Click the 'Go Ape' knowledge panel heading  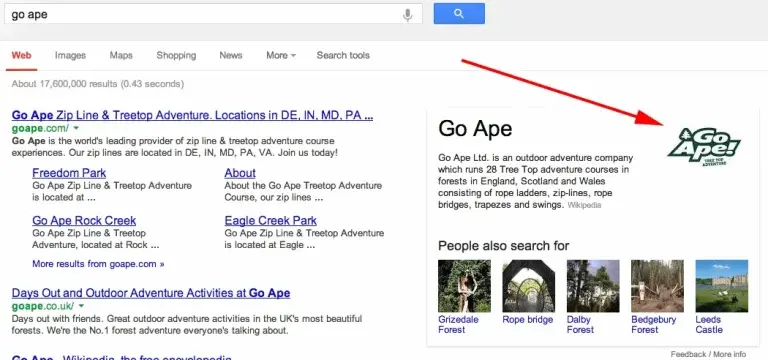click(475, 129)
